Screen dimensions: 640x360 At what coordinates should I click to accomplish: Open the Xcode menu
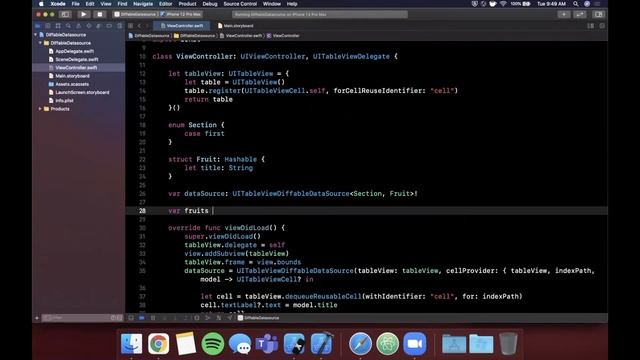58,4
